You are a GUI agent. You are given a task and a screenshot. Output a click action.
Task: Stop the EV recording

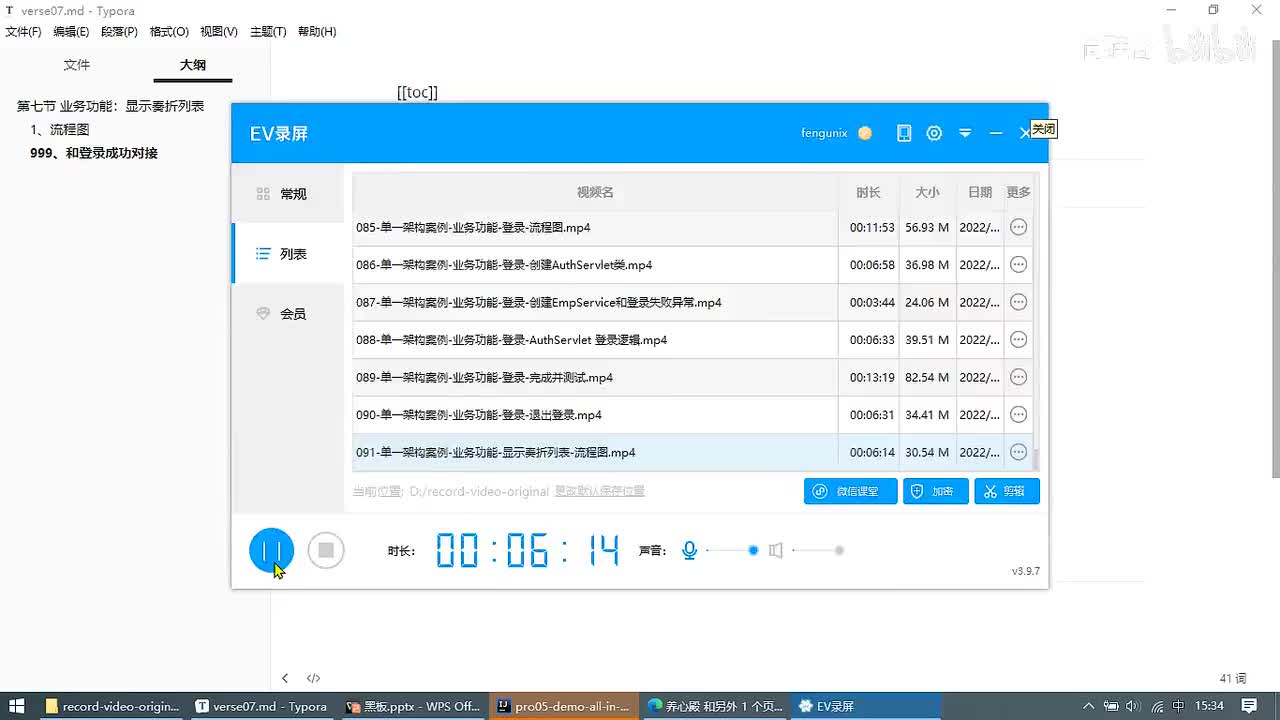click(x=326, y=550)
